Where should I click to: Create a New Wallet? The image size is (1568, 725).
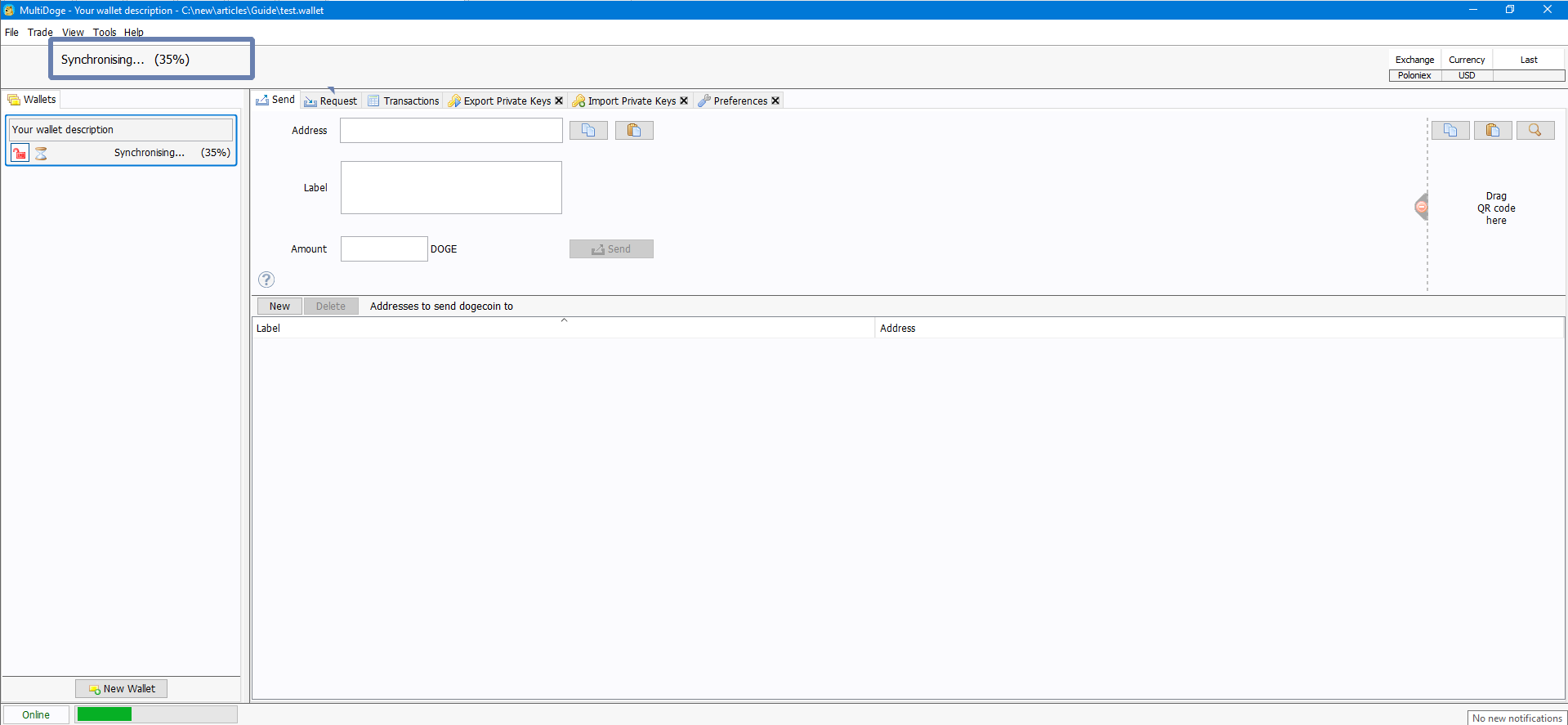[122, 688]
